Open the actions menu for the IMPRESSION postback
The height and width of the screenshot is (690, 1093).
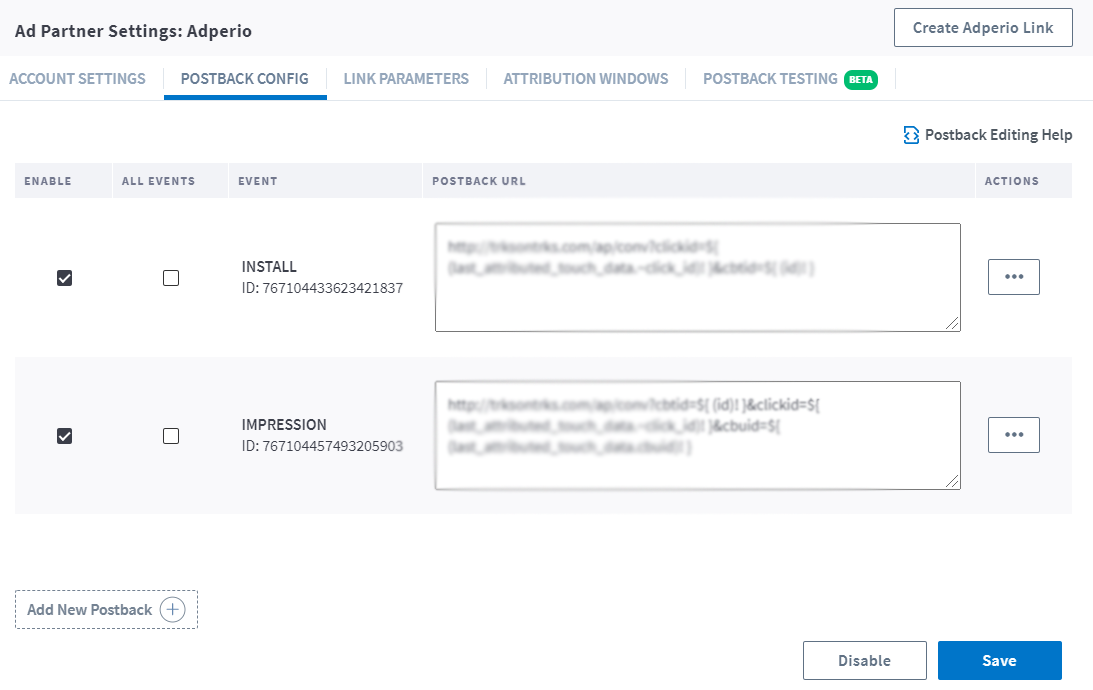[x=1014, y=435]
